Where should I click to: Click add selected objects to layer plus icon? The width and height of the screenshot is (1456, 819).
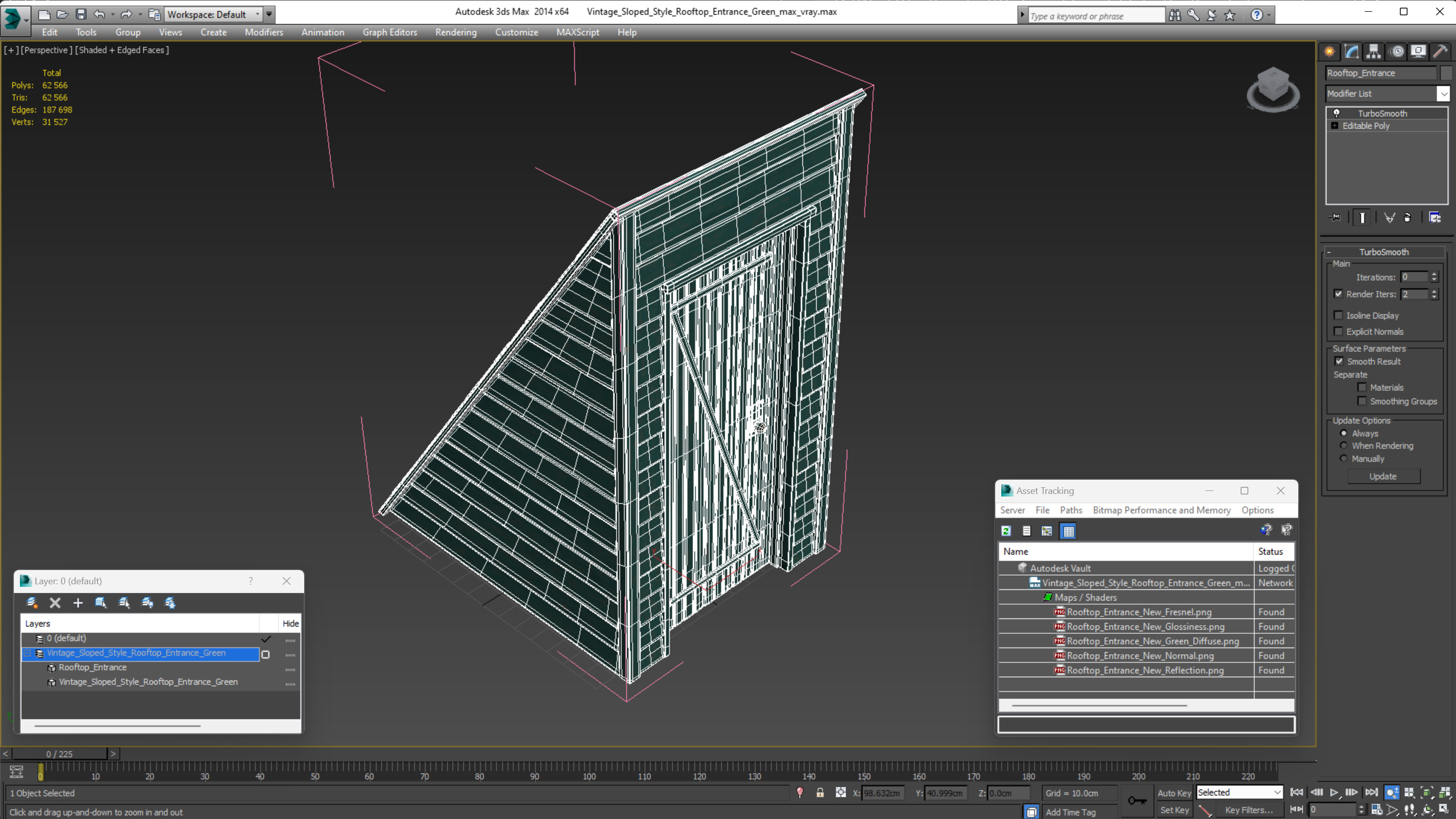coord(78,603)
